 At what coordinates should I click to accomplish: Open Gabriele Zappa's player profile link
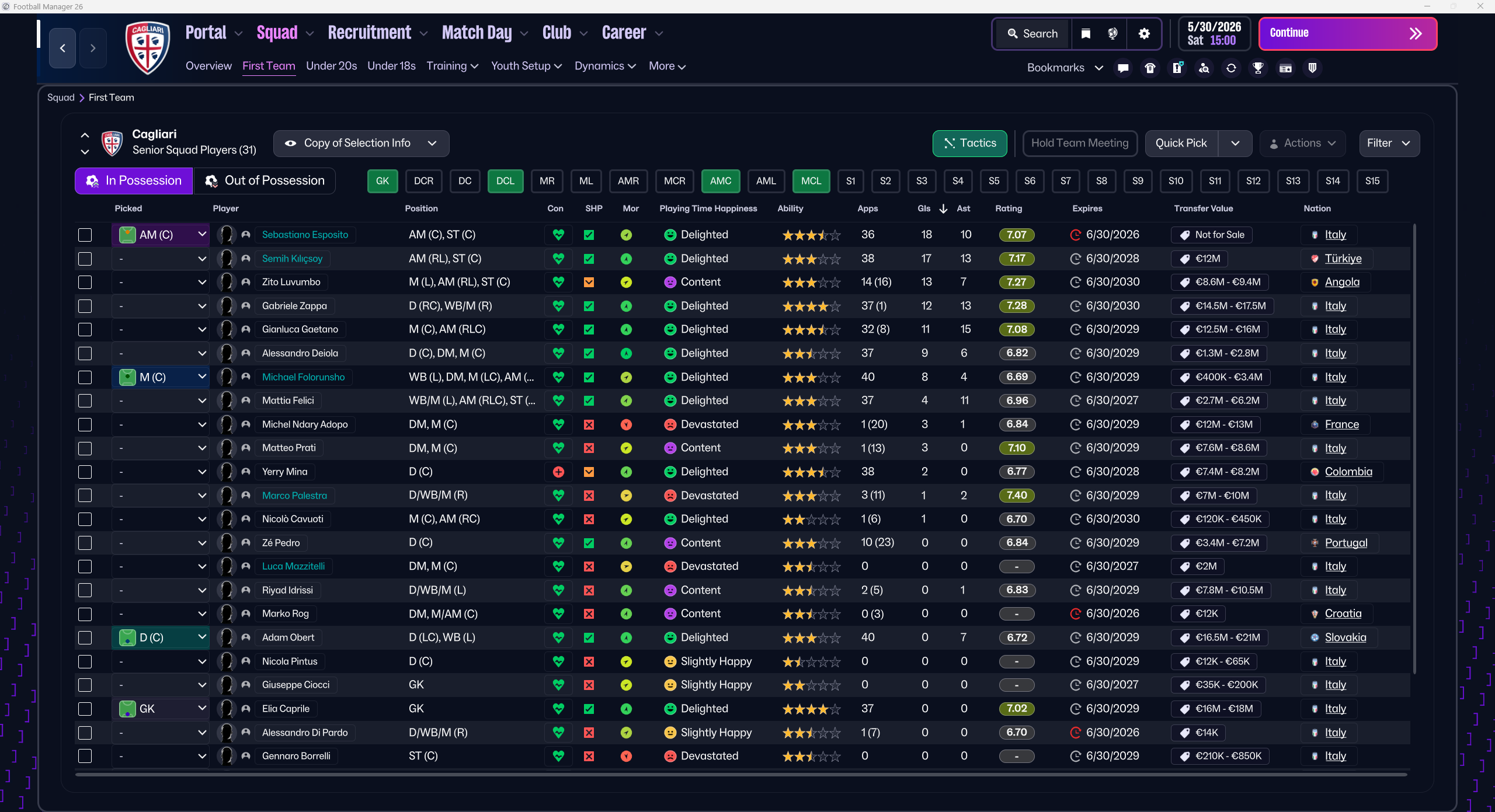point(294,306)
